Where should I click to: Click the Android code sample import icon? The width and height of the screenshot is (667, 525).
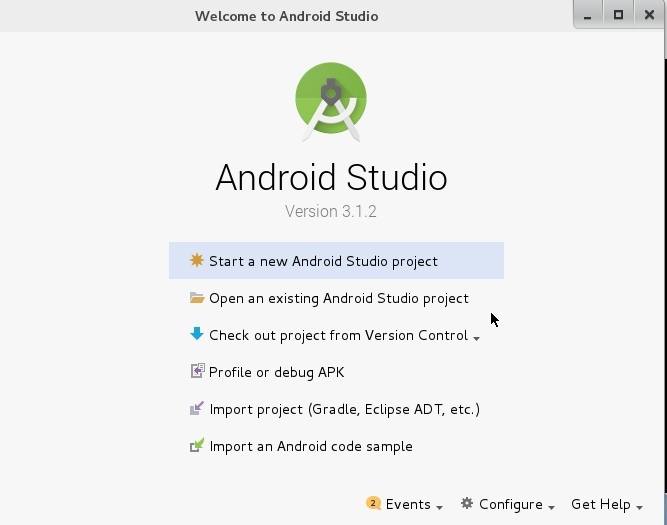point(197,446)
